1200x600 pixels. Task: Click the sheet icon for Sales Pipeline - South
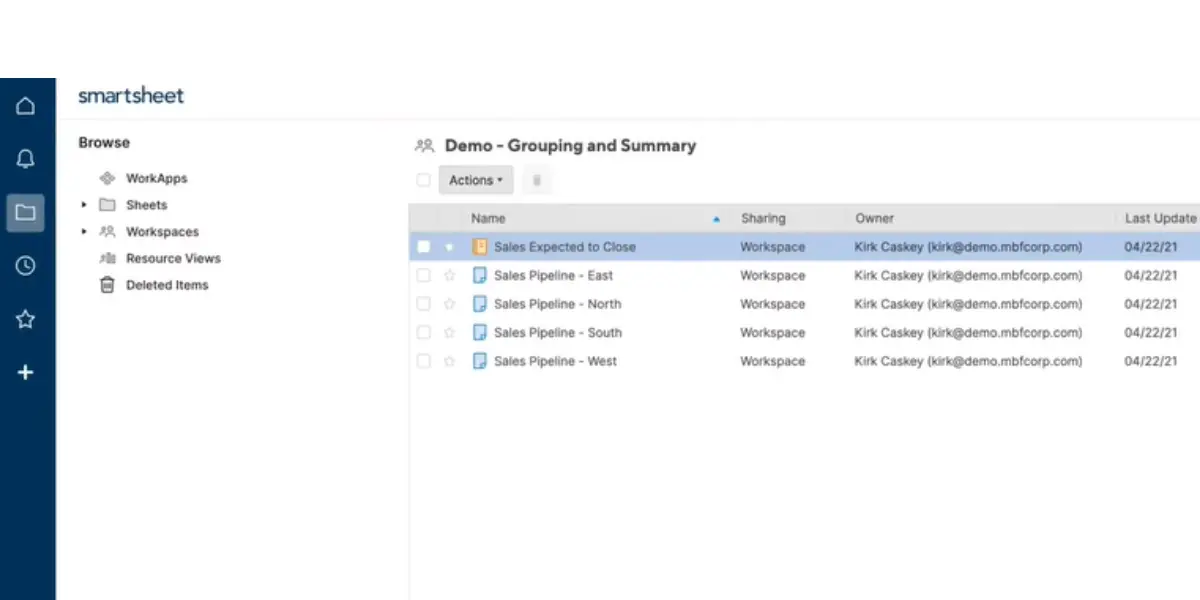point(480,333)
